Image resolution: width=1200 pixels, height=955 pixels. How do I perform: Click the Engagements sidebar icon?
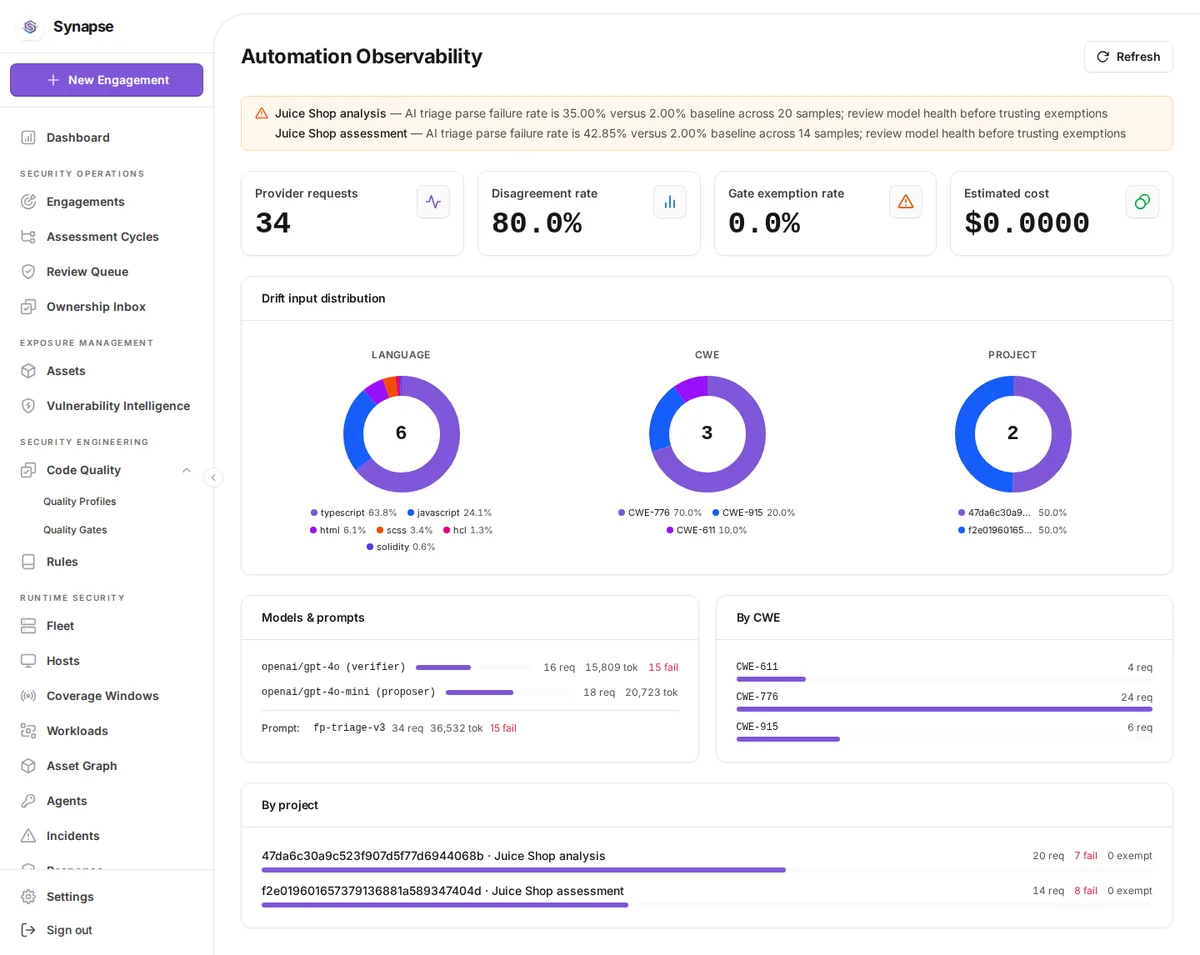point(28,201)
